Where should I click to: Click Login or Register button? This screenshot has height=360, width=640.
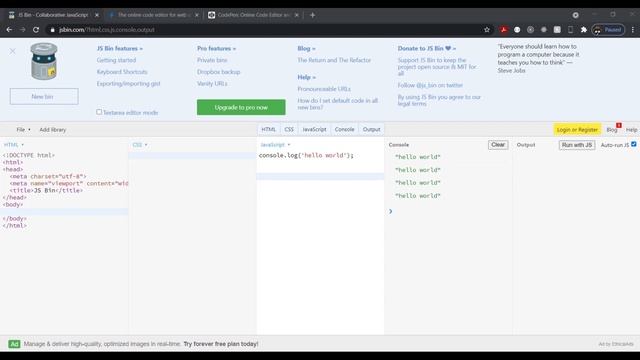(577, 130)
